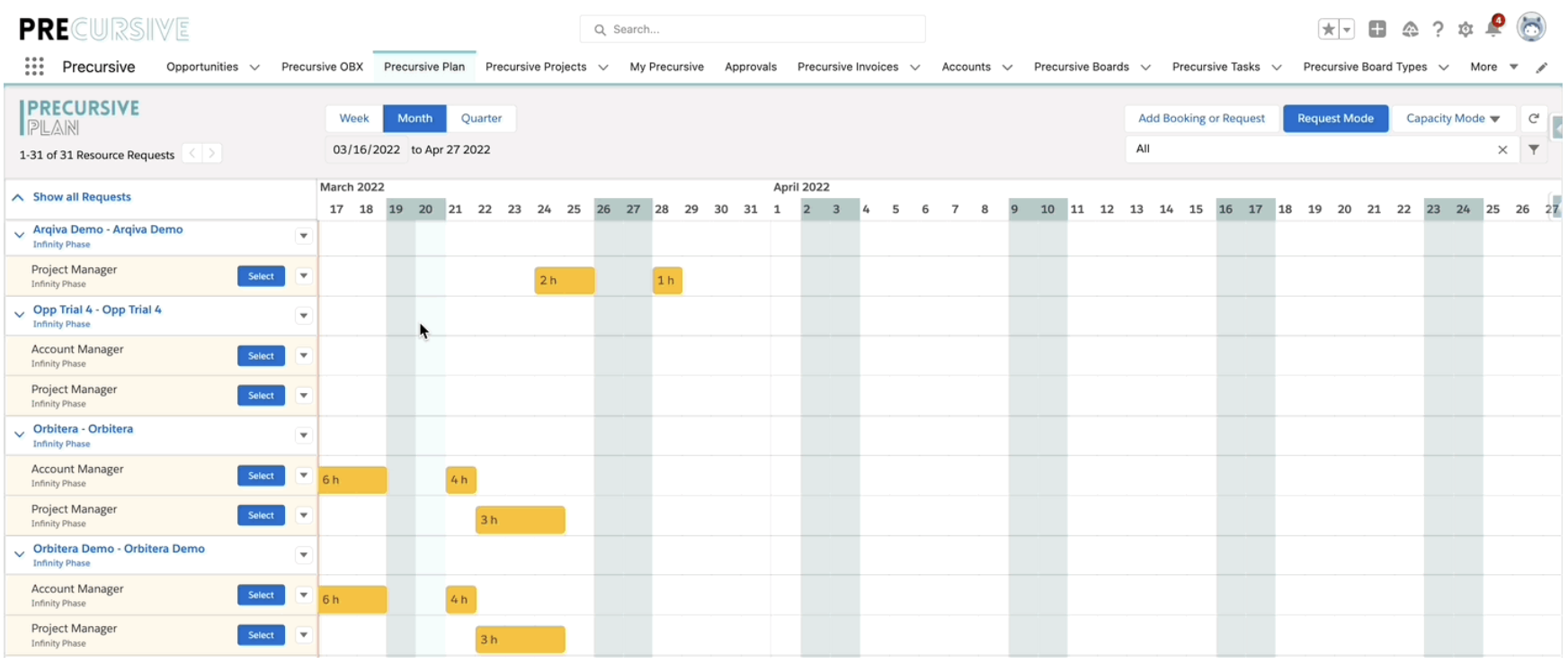Open Opp Trial 4 row action dropdown

(x=304, y=316)
